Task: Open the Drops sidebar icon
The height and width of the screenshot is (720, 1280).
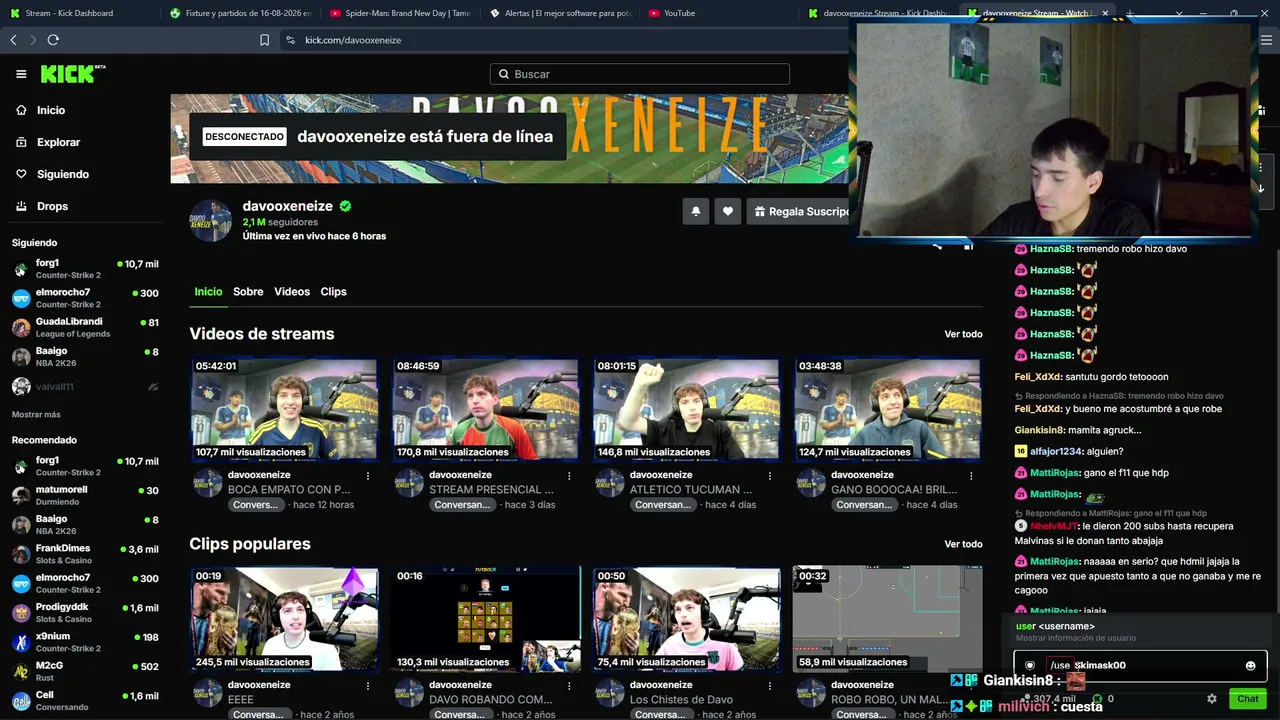Action: click(21, 206)
